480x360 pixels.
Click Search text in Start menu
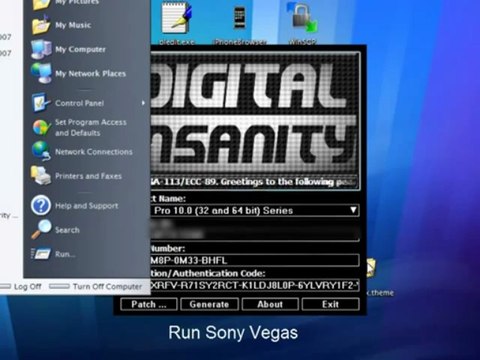tap(67, 230)
